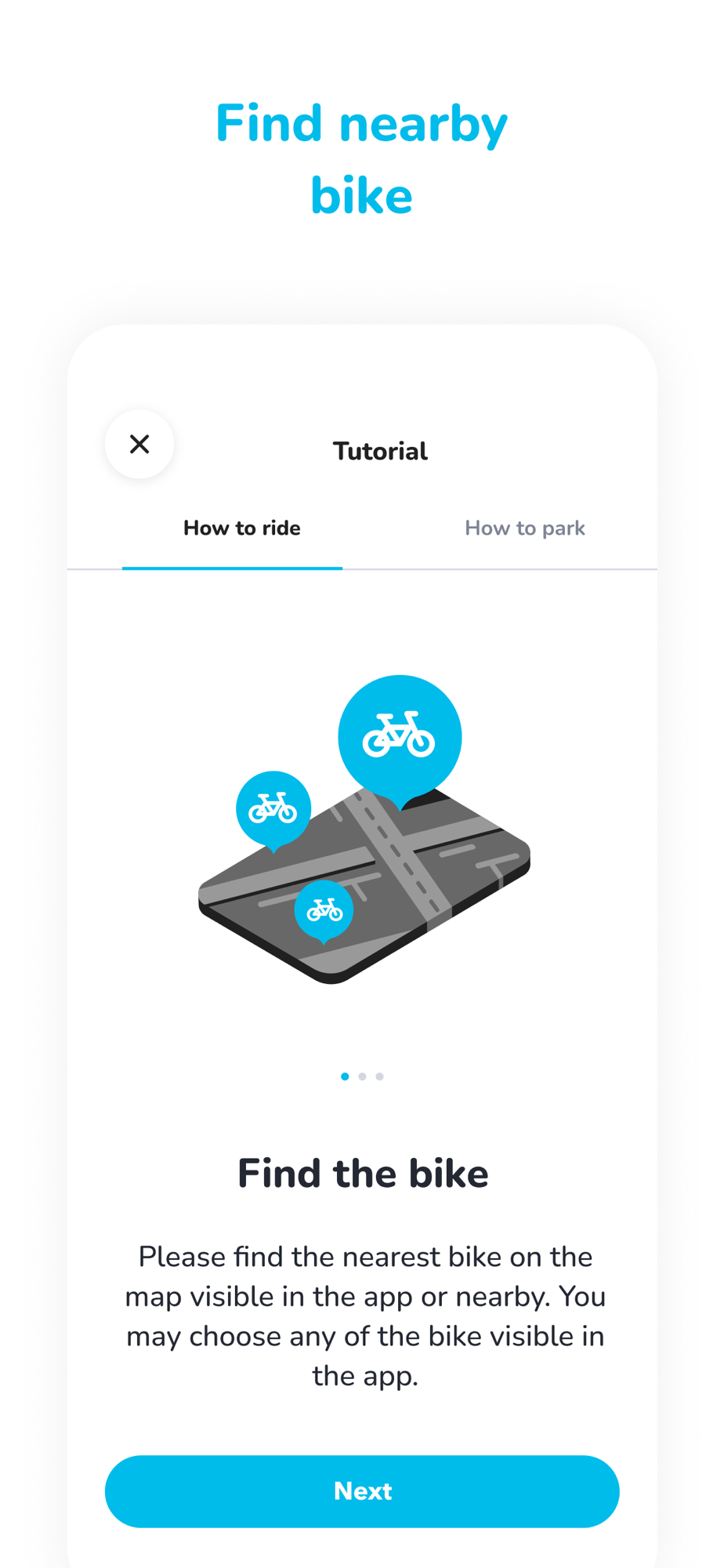The image size is (724, 1568).
Task: Select the How to ride tab
Action: [241, 528]
